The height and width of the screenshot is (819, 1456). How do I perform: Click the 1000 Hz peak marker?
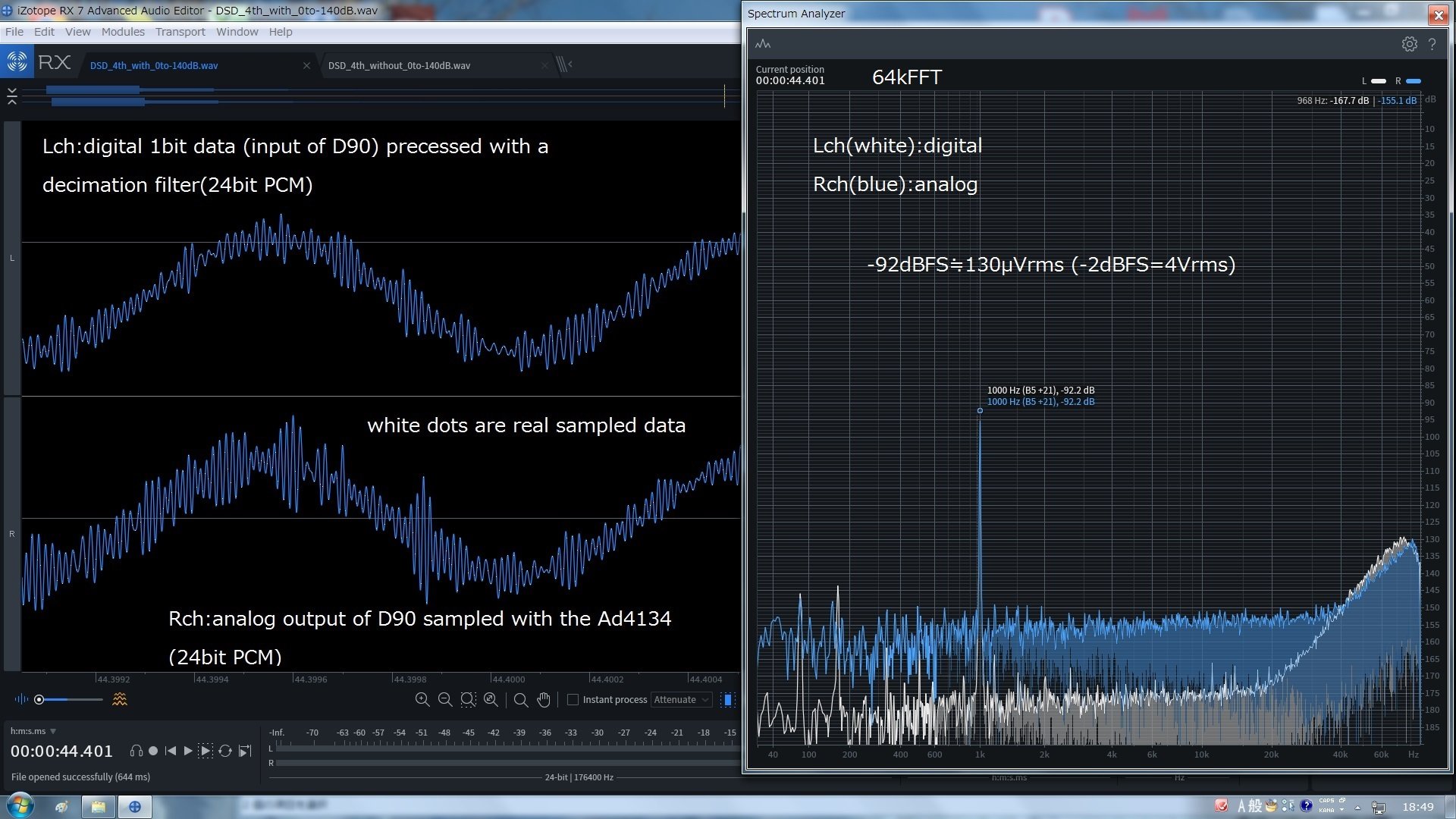(x=980, y=410)
